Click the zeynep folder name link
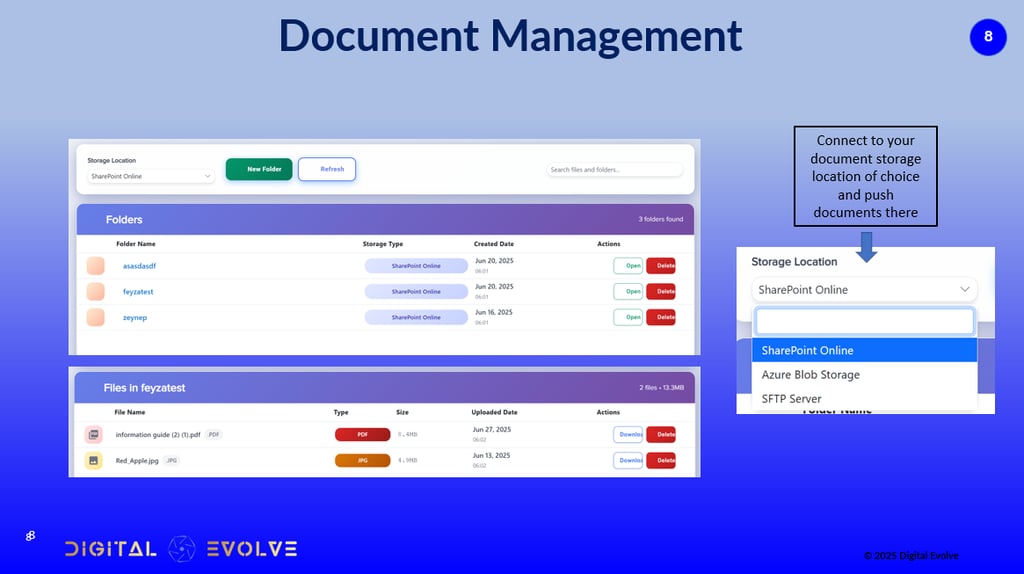1024x574 pixels. 135,317
